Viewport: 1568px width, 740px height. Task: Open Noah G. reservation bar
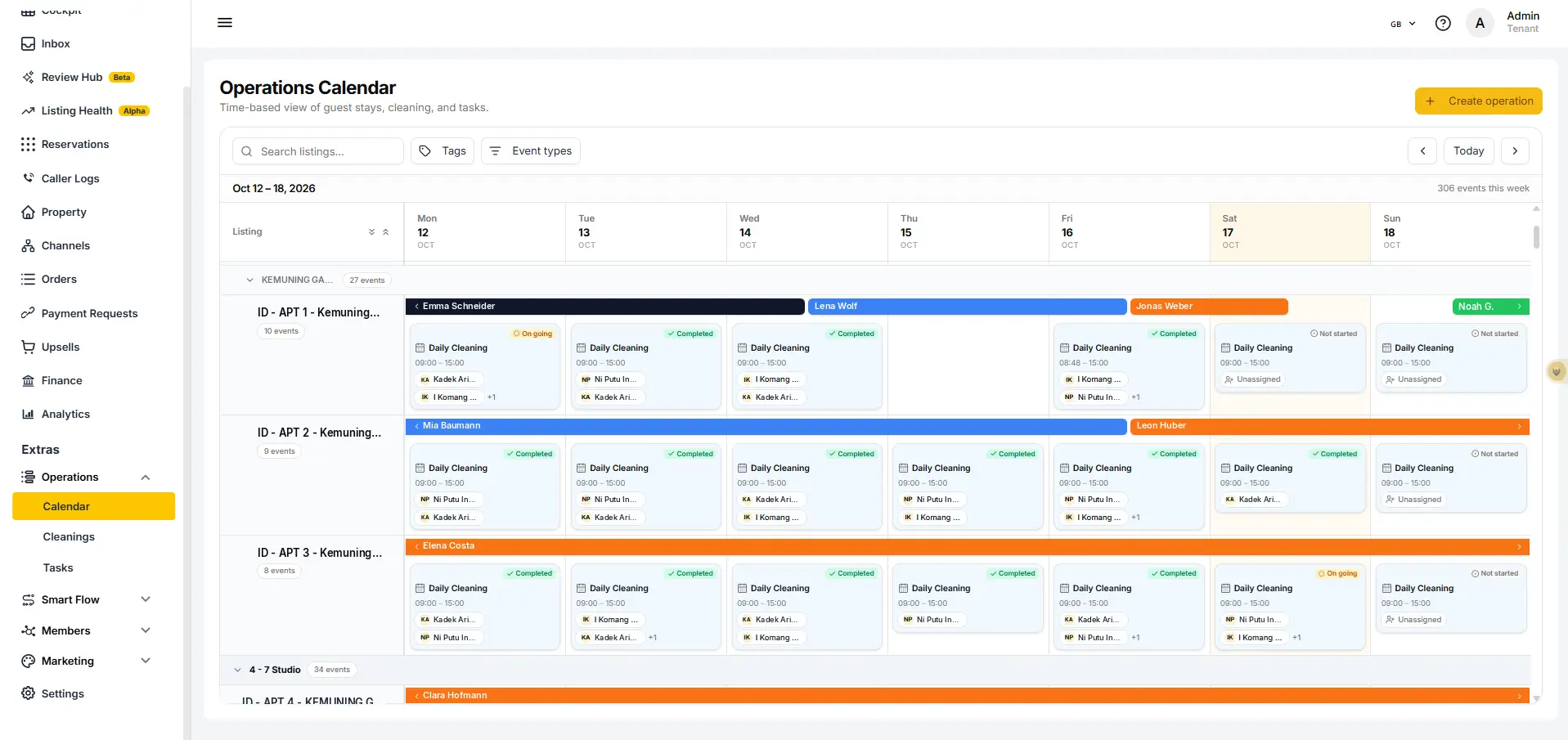(x=1491, y=307)
